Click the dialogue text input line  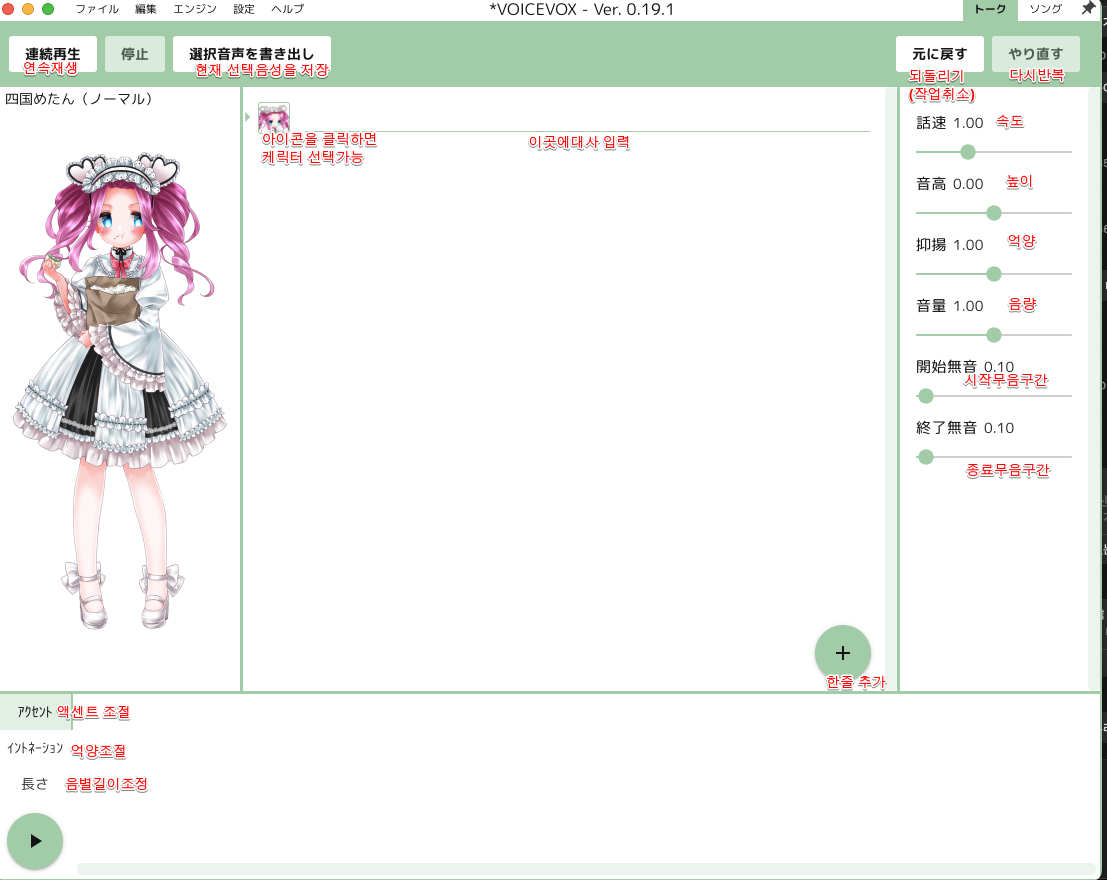click(x=581, y=120)
